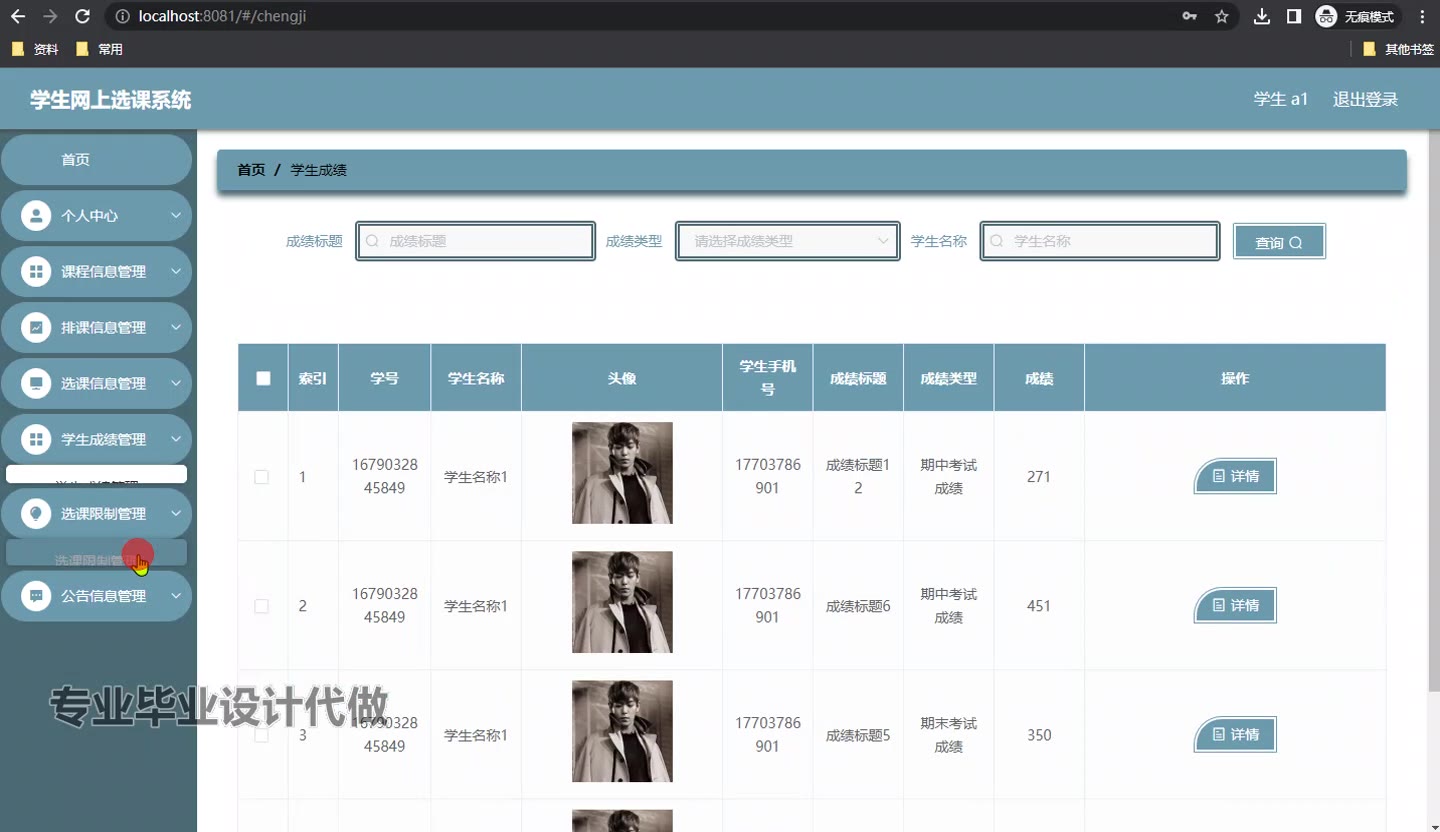Viewport: 1440px width, 832px height.
Task: Open the saved passwords key icon
Action: [x=1190, y=16]
